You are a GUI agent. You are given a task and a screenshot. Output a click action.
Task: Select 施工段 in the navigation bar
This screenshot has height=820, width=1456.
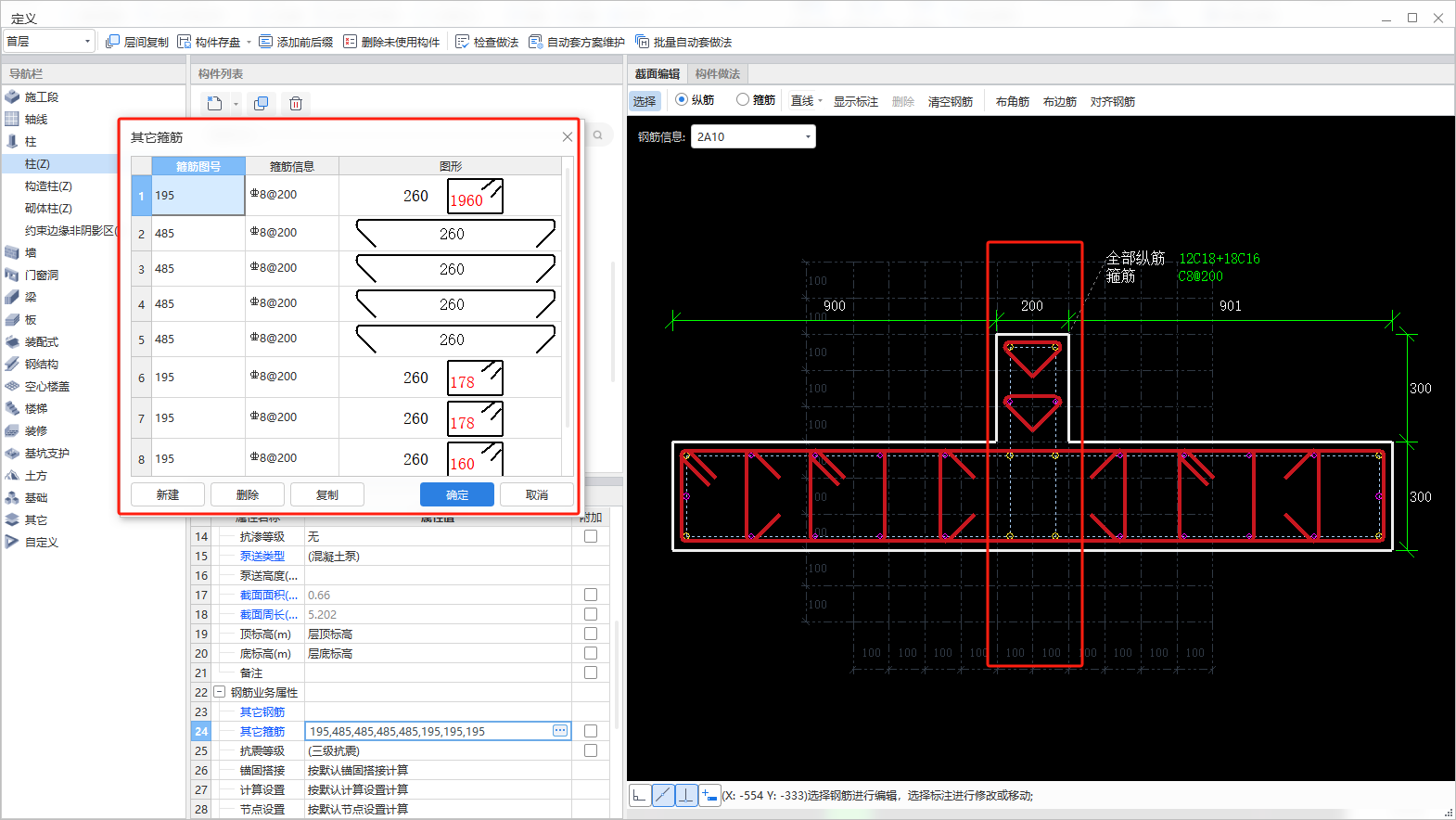point(42,96)
